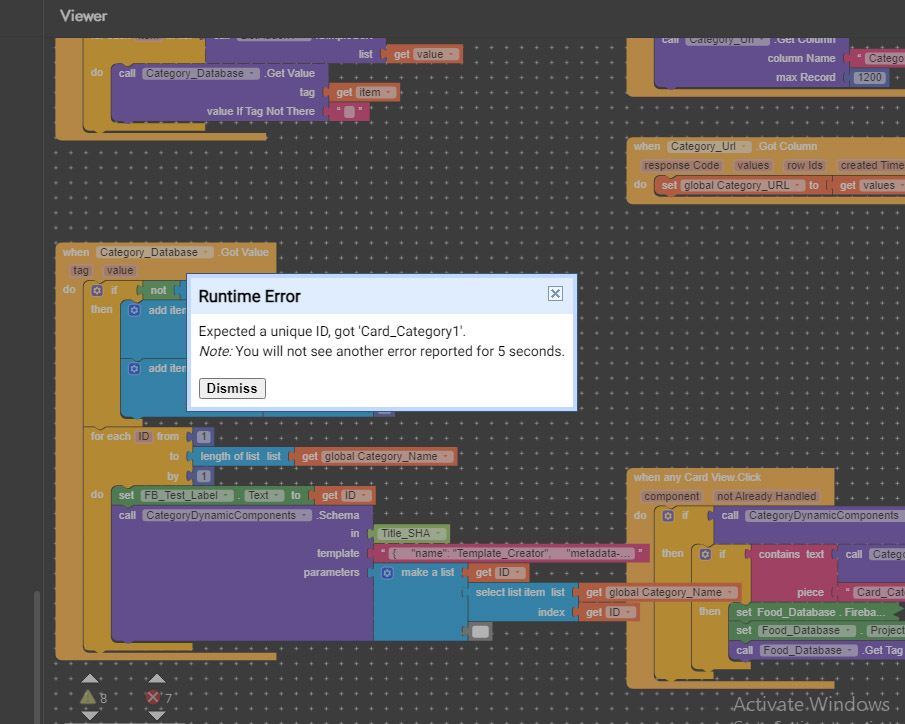Select the 'select list item' block
Image resolution: width=905 pixels, height=724 pixels.
point(521,592)
